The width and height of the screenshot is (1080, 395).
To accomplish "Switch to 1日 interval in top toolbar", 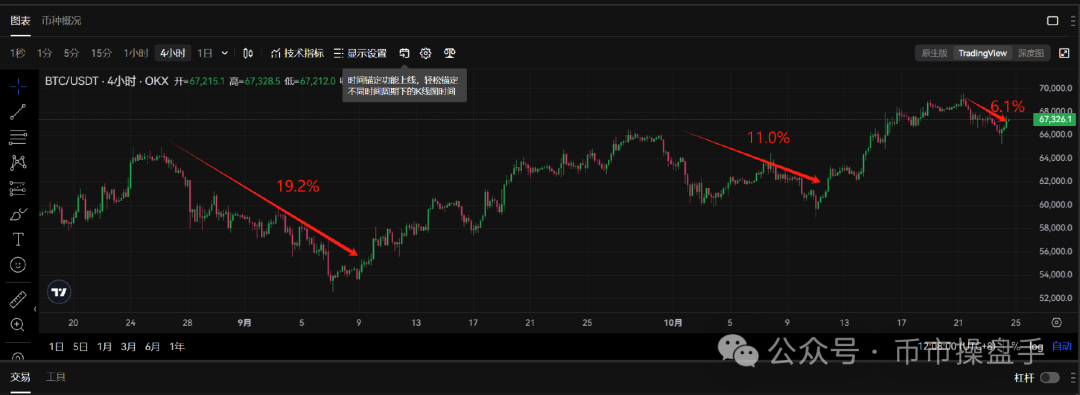I will 205,53.
